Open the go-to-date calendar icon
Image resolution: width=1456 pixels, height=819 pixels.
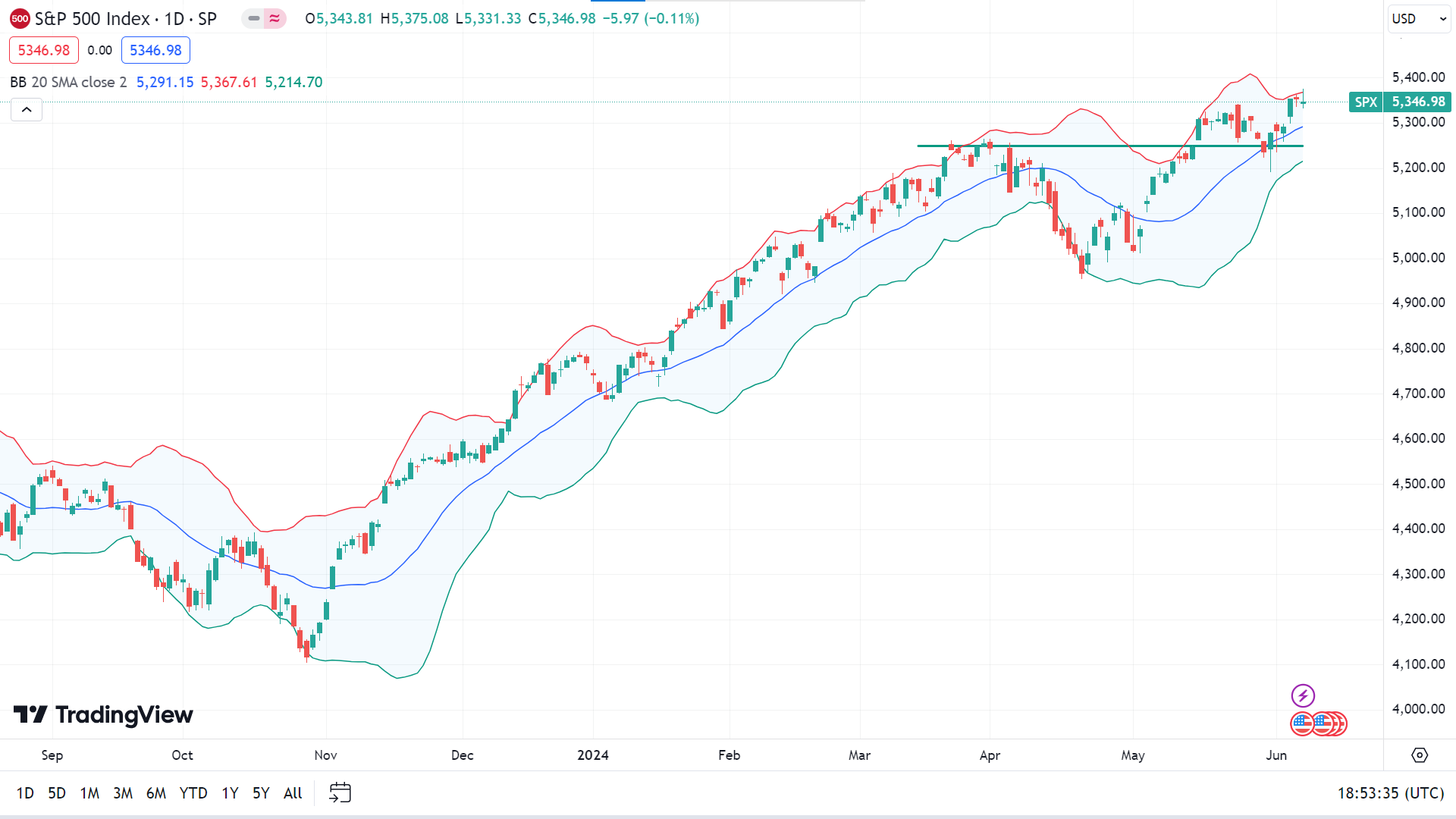[x=340, y=792]
